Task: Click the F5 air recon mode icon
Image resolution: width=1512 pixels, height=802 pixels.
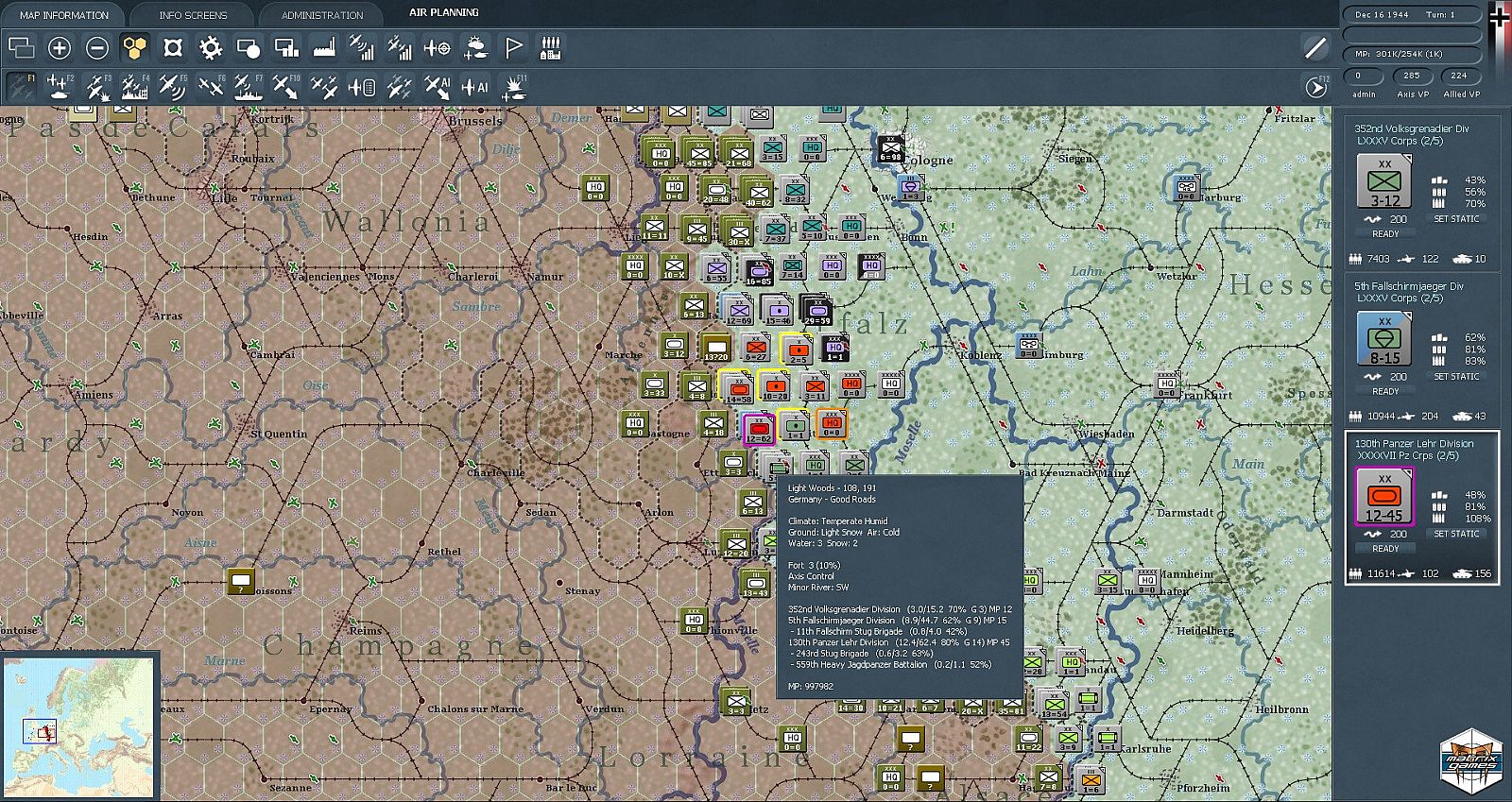Action: tap(172, 87)
